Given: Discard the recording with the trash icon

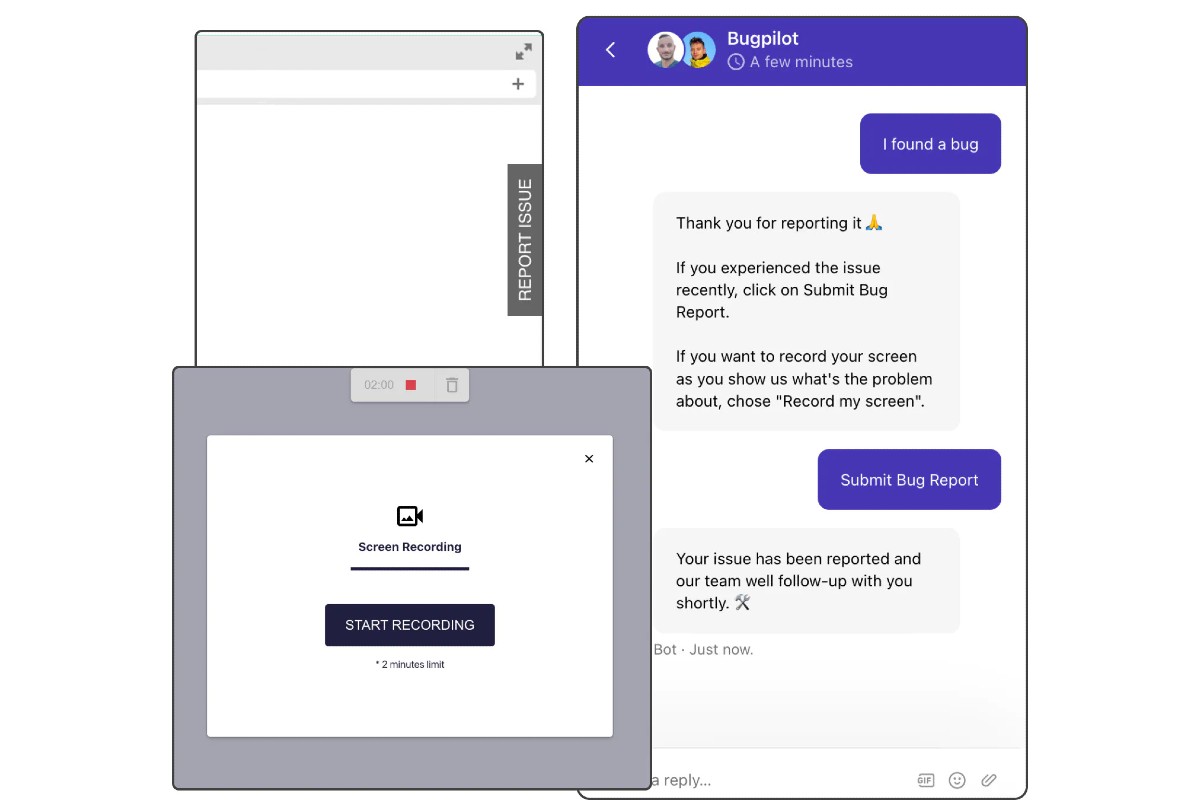Looking at the screenshot, I should coord(451,384).
